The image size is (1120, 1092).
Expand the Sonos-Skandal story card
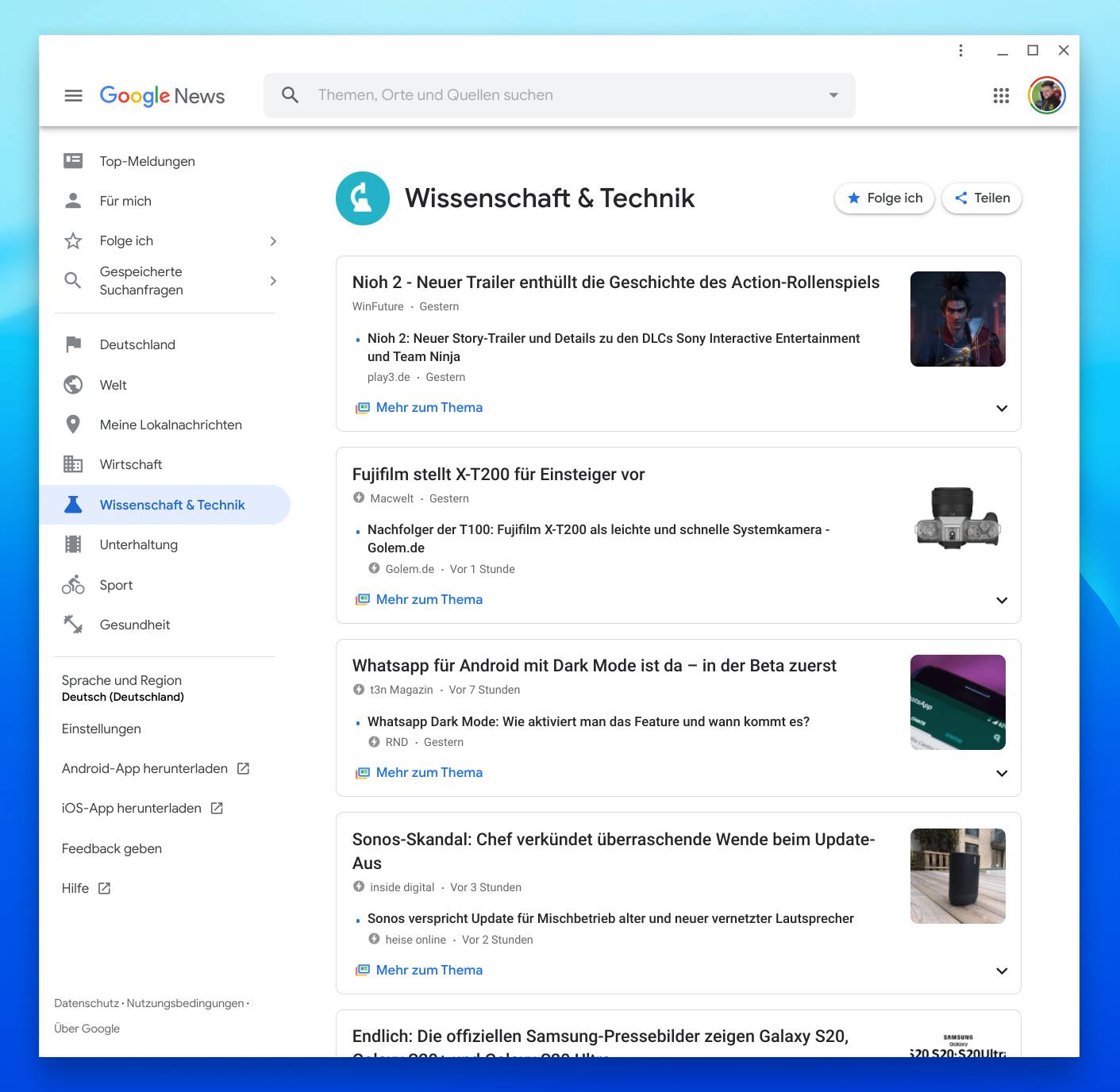[x=1002, y=971]
